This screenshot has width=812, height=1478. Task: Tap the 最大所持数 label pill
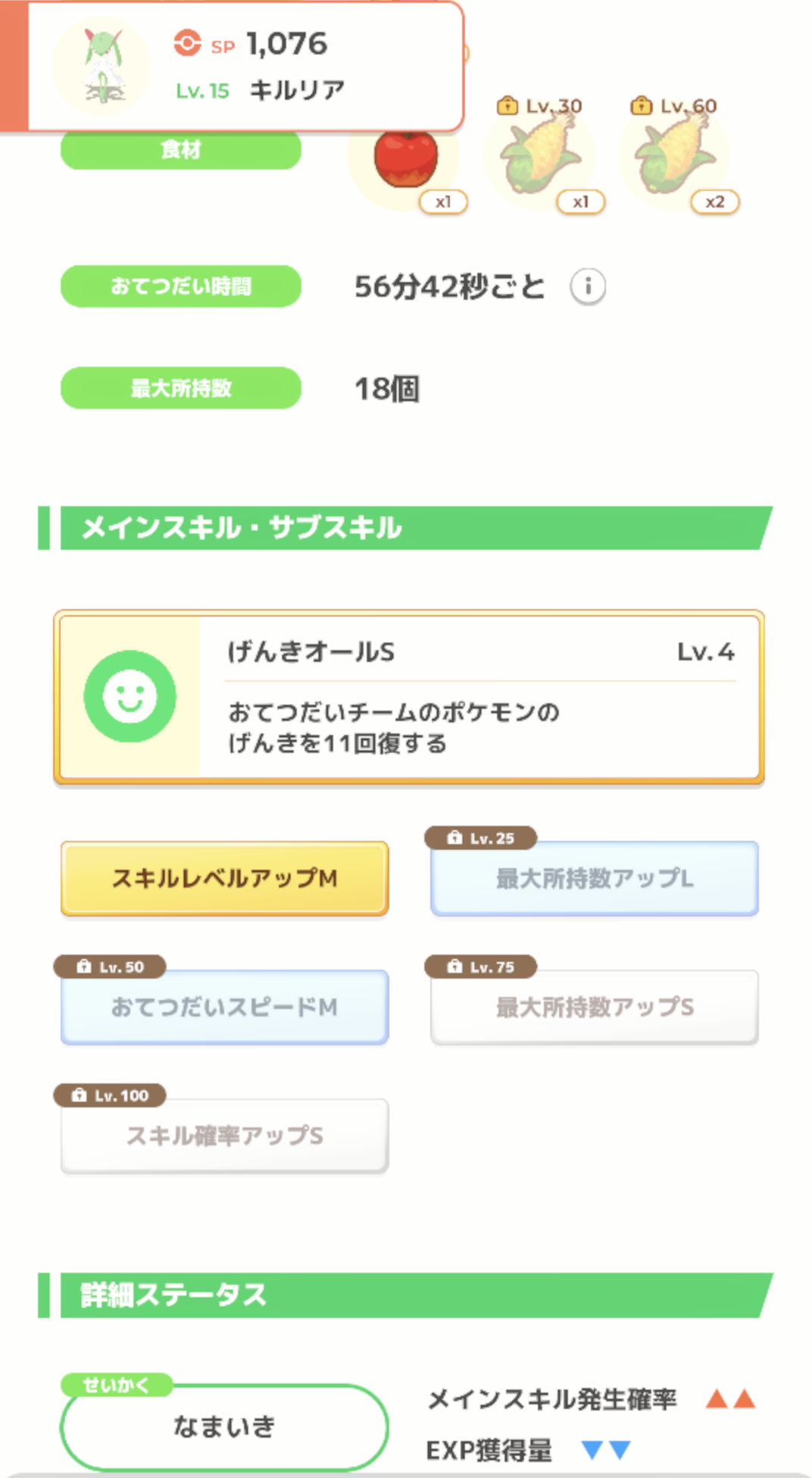(x=181, y=388)
